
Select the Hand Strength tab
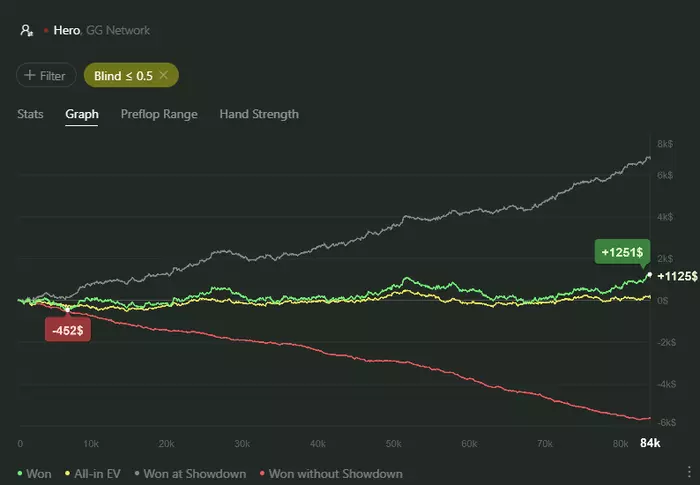click(x=259, y=114)
